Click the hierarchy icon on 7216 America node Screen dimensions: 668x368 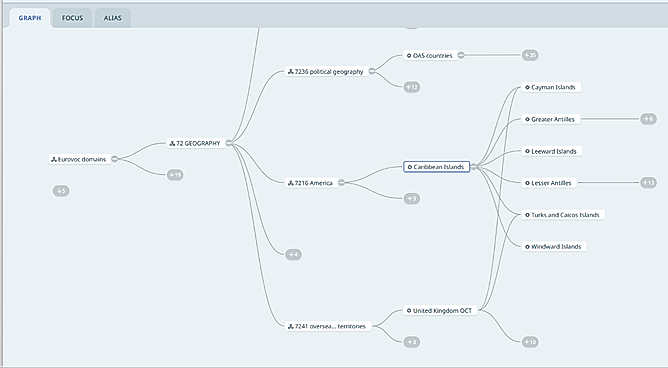pos(291,183)
